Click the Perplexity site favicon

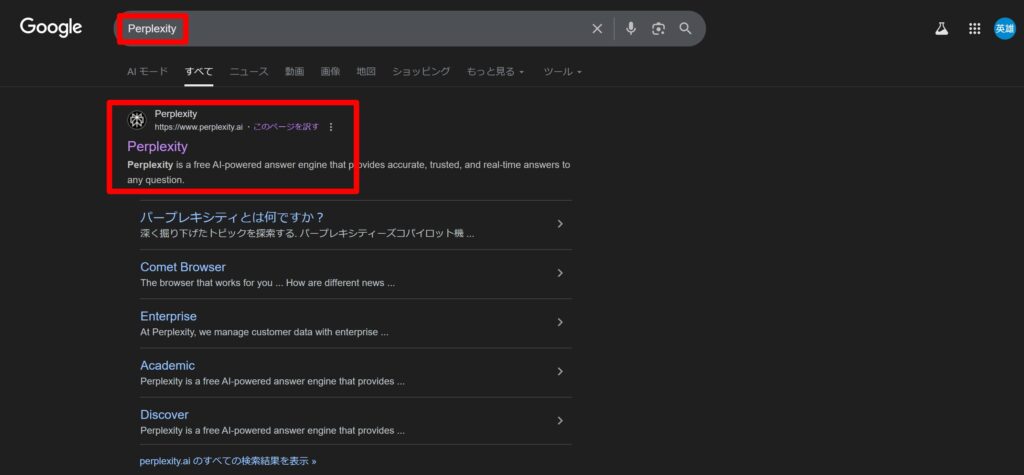coord(136,120)
